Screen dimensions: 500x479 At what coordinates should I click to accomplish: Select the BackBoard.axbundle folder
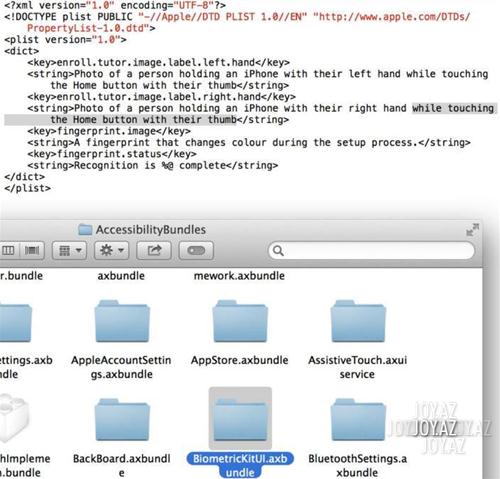(x=122, y=419)
